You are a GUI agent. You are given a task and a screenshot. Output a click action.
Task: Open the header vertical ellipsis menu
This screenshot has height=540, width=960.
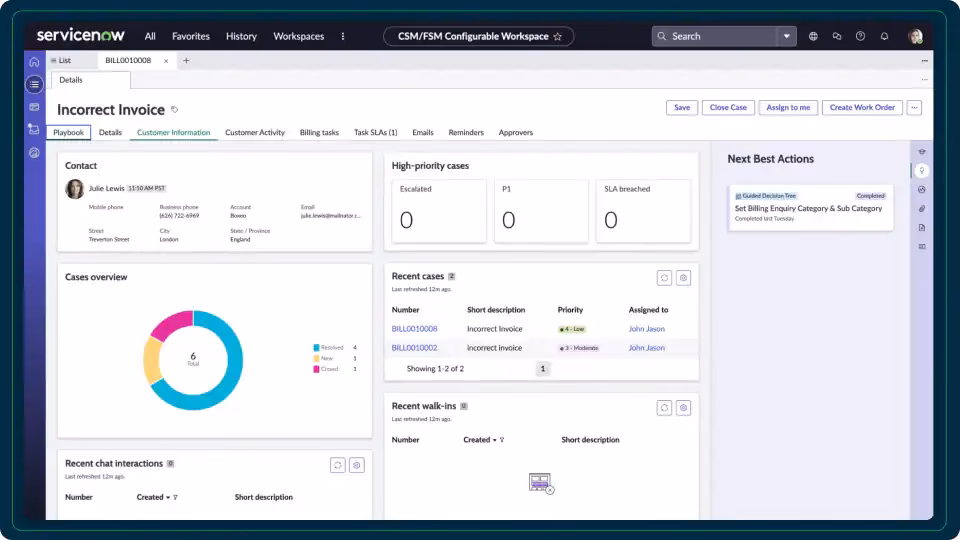coord(343,36)
